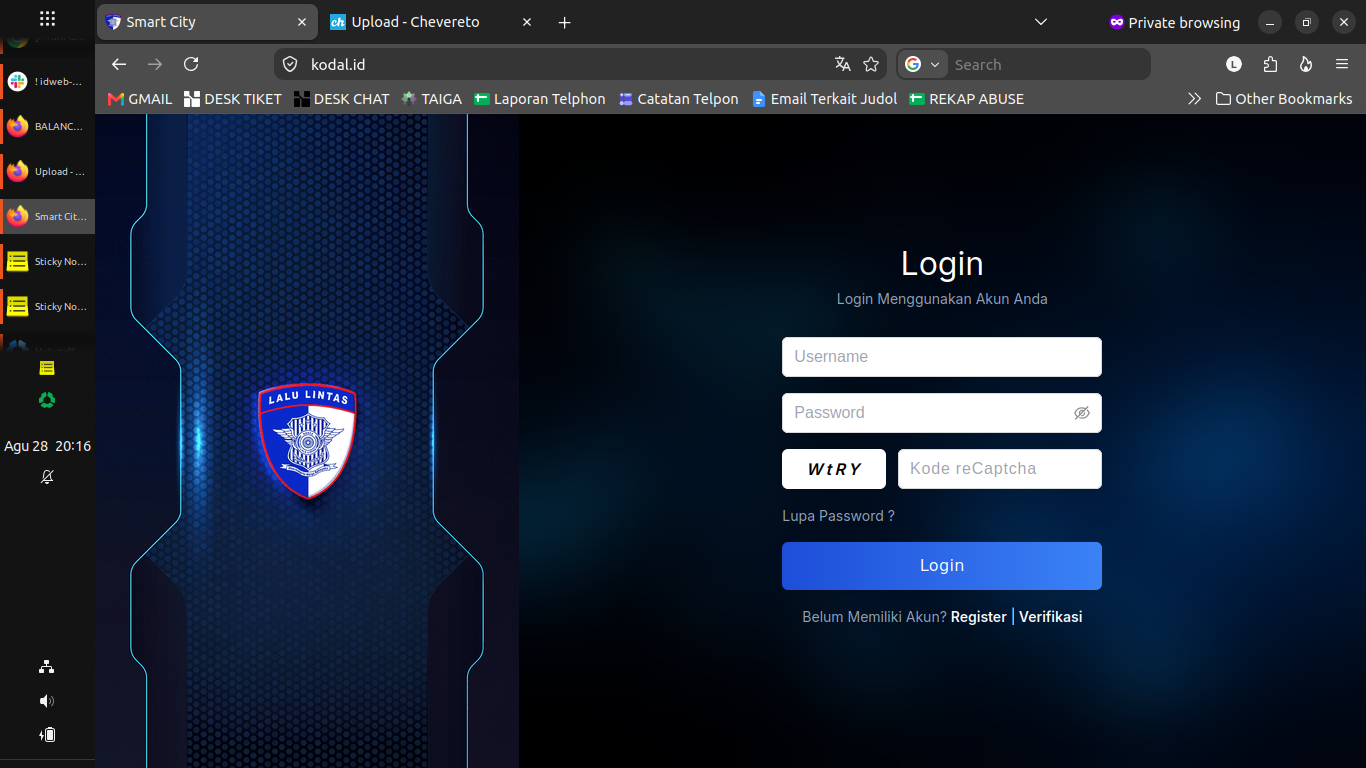This screenshot has height=768, width=1366.
Task: Switch to the Upload - Chevereto tab
Action: [x=432, y=22]
